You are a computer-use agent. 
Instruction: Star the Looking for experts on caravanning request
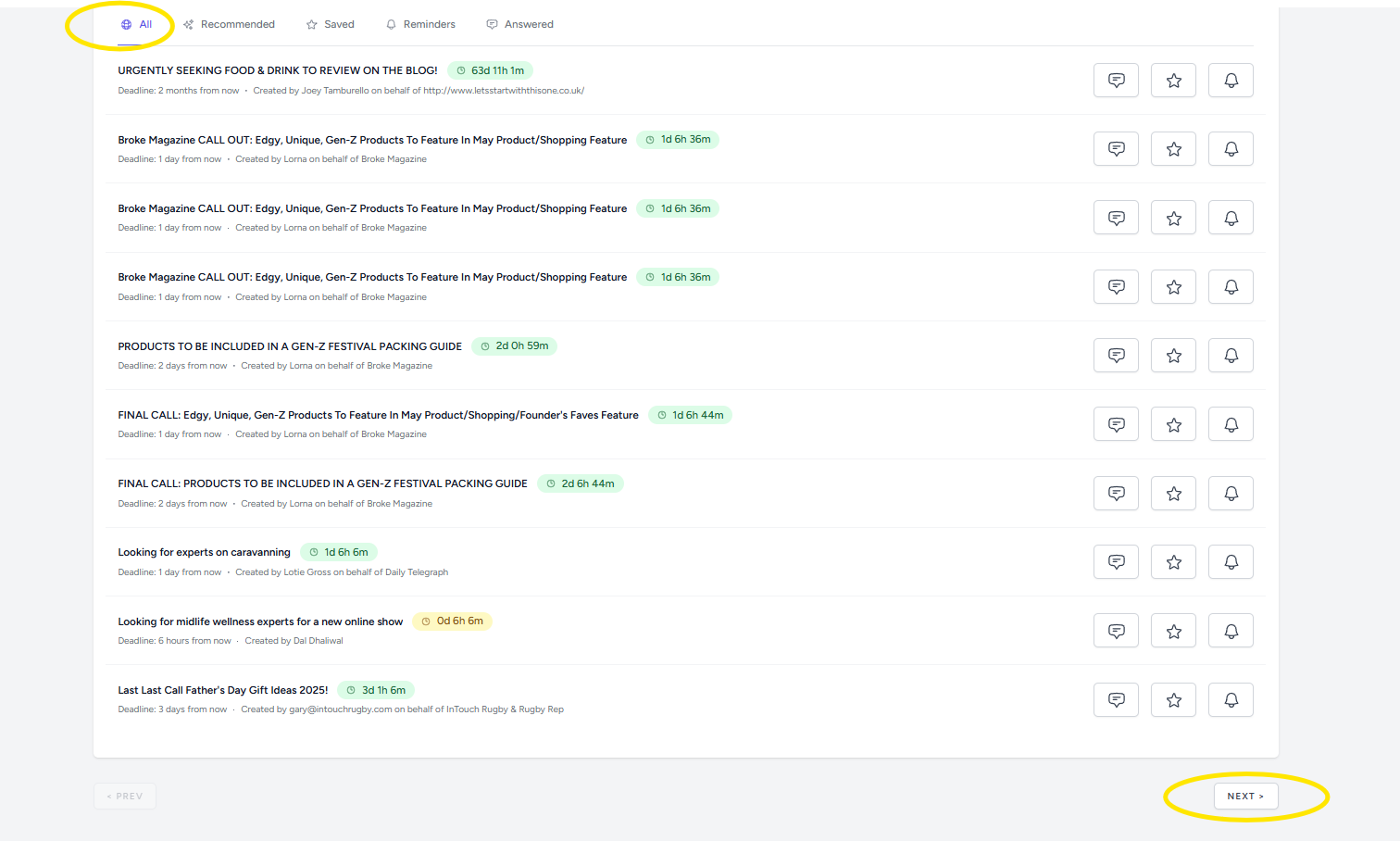(1173, 562)
